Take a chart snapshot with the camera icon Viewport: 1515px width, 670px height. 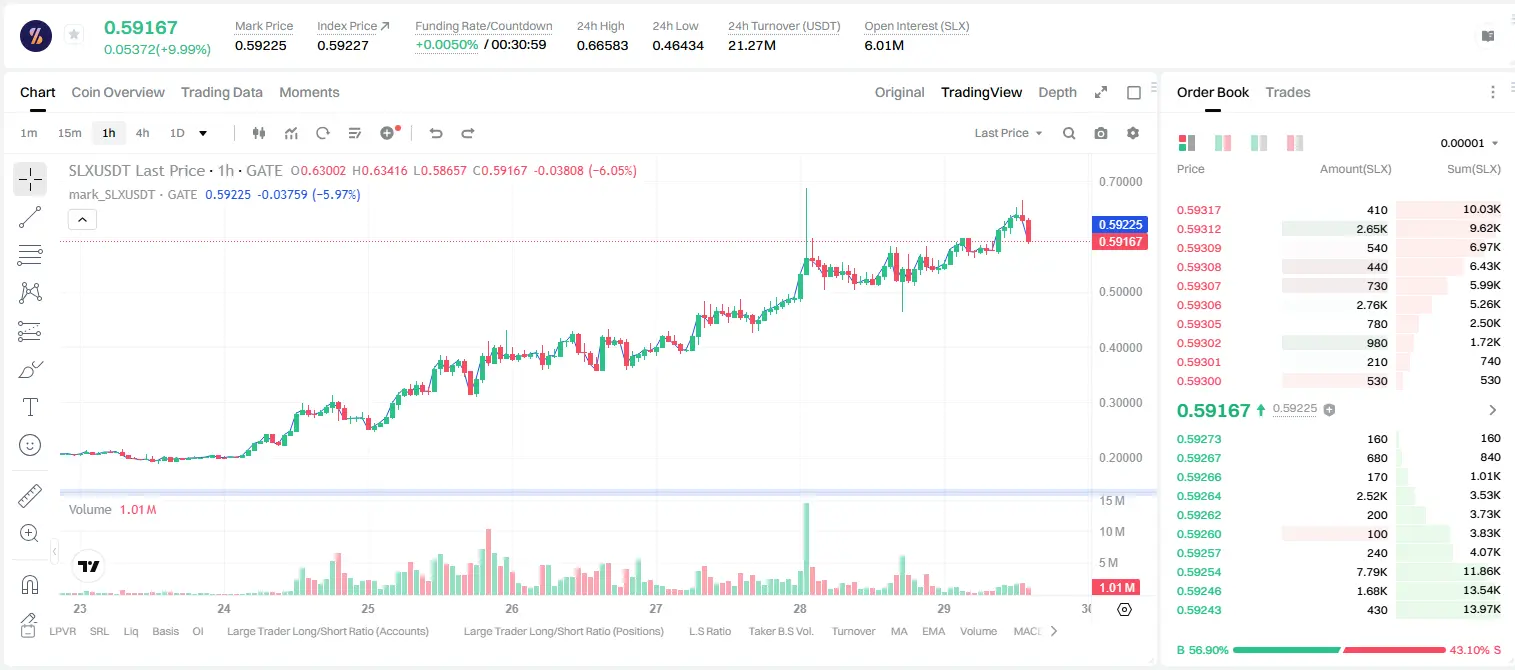[x=1101, y=133]
